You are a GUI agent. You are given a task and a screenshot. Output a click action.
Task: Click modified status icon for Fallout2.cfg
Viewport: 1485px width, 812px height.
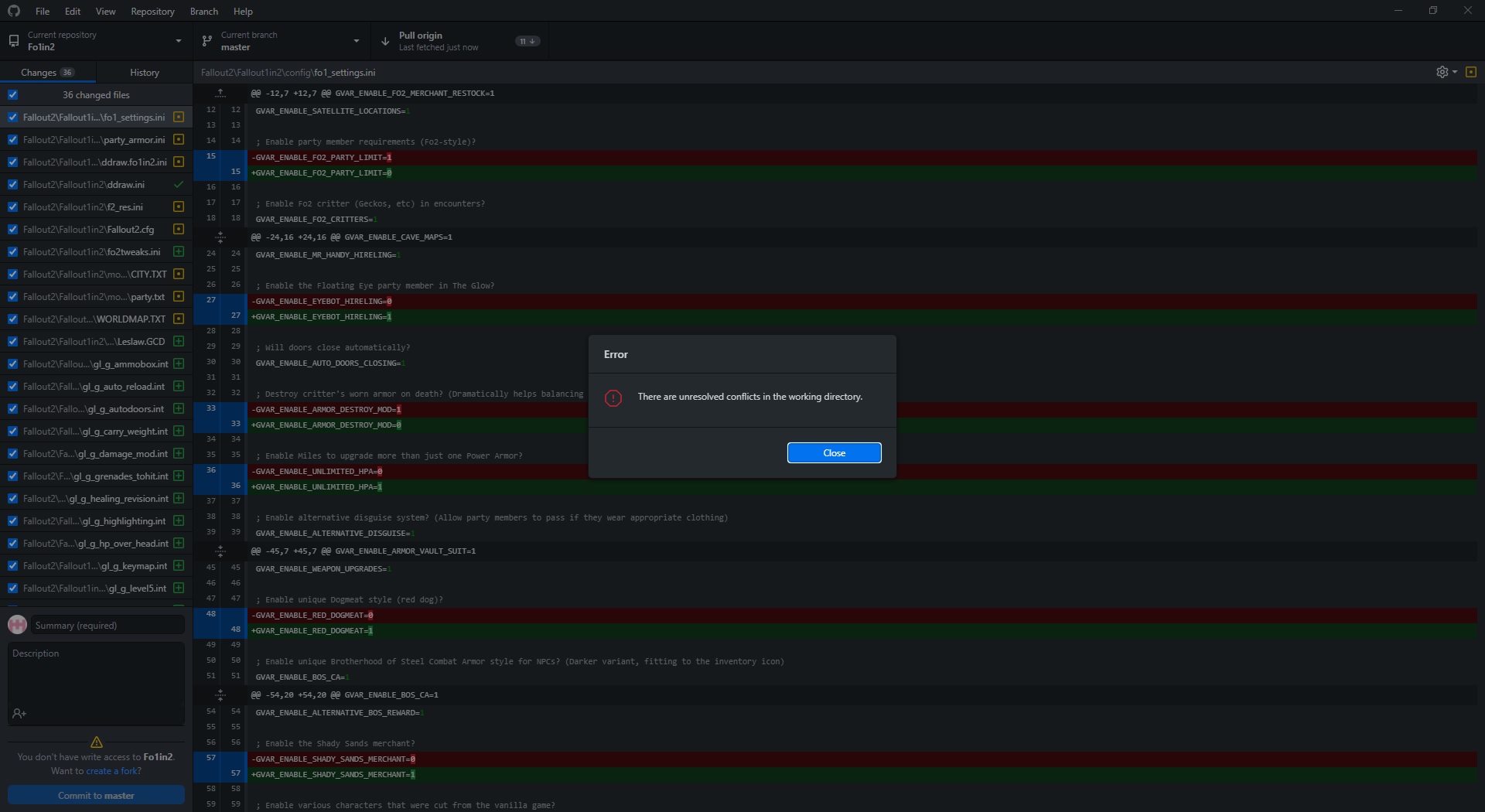tap(179, 229)
